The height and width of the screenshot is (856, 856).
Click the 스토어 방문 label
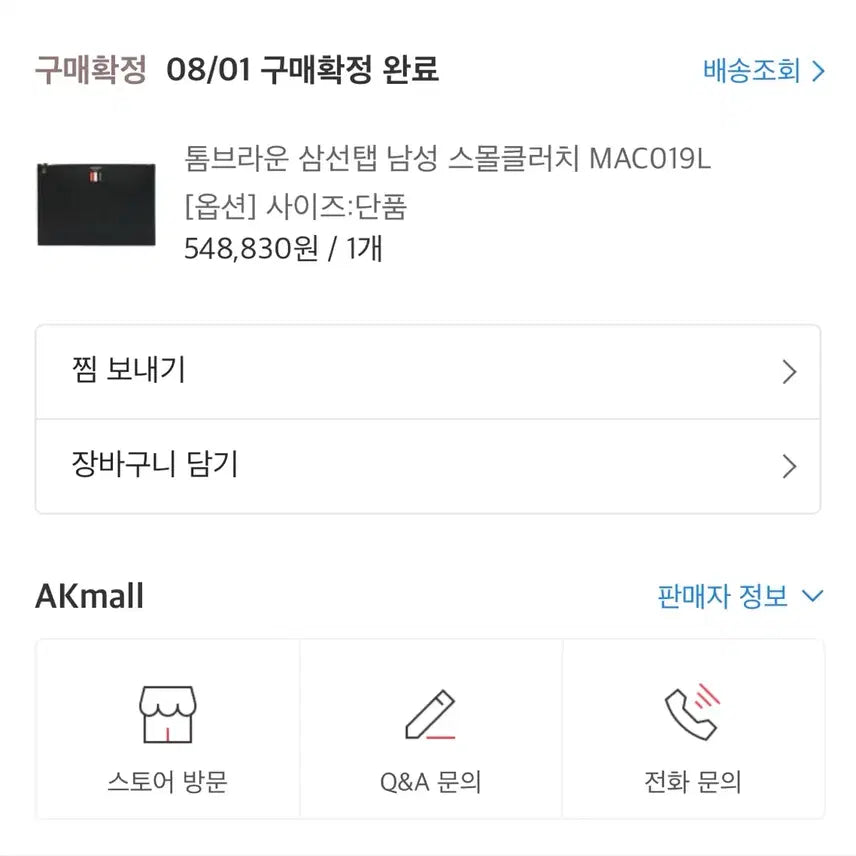click(167, 781)
